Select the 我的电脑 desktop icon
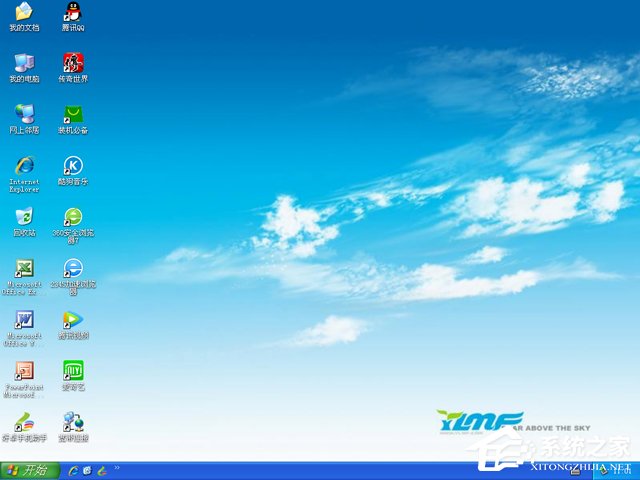This screenshot has width=640, height=480. 24,64
